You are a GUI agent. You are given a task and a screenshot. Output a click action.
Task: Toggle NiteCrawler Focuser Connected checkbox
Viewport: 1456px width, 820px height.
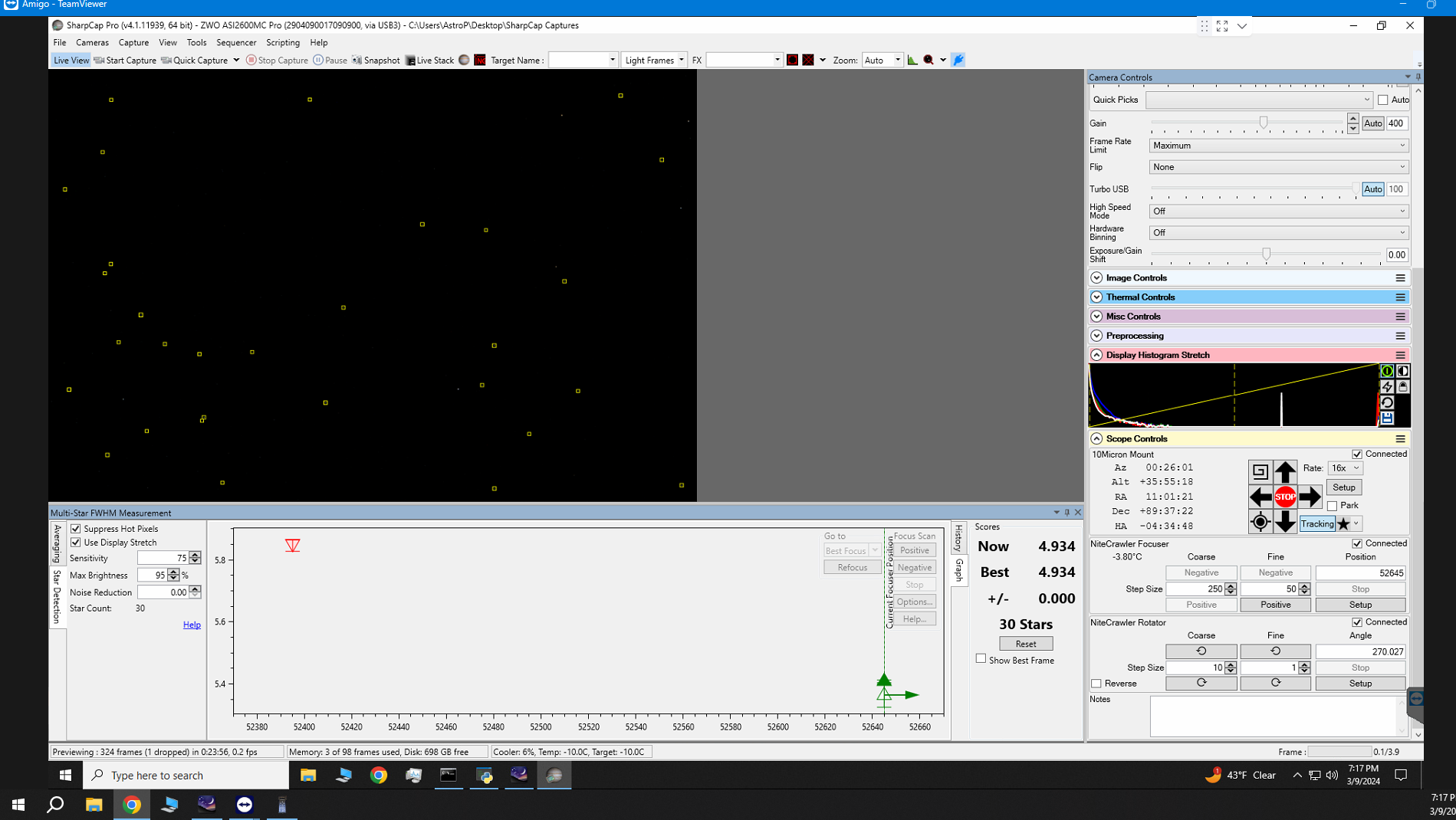(1357, 543)
